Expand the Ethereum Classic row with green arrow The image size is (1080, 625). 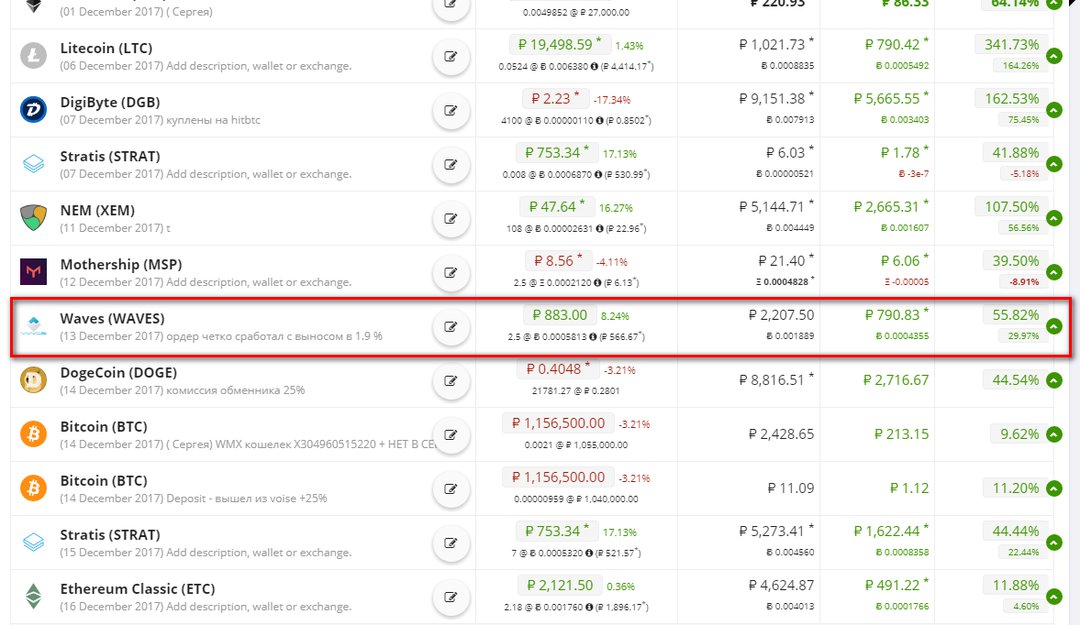tap(1054, 596)
